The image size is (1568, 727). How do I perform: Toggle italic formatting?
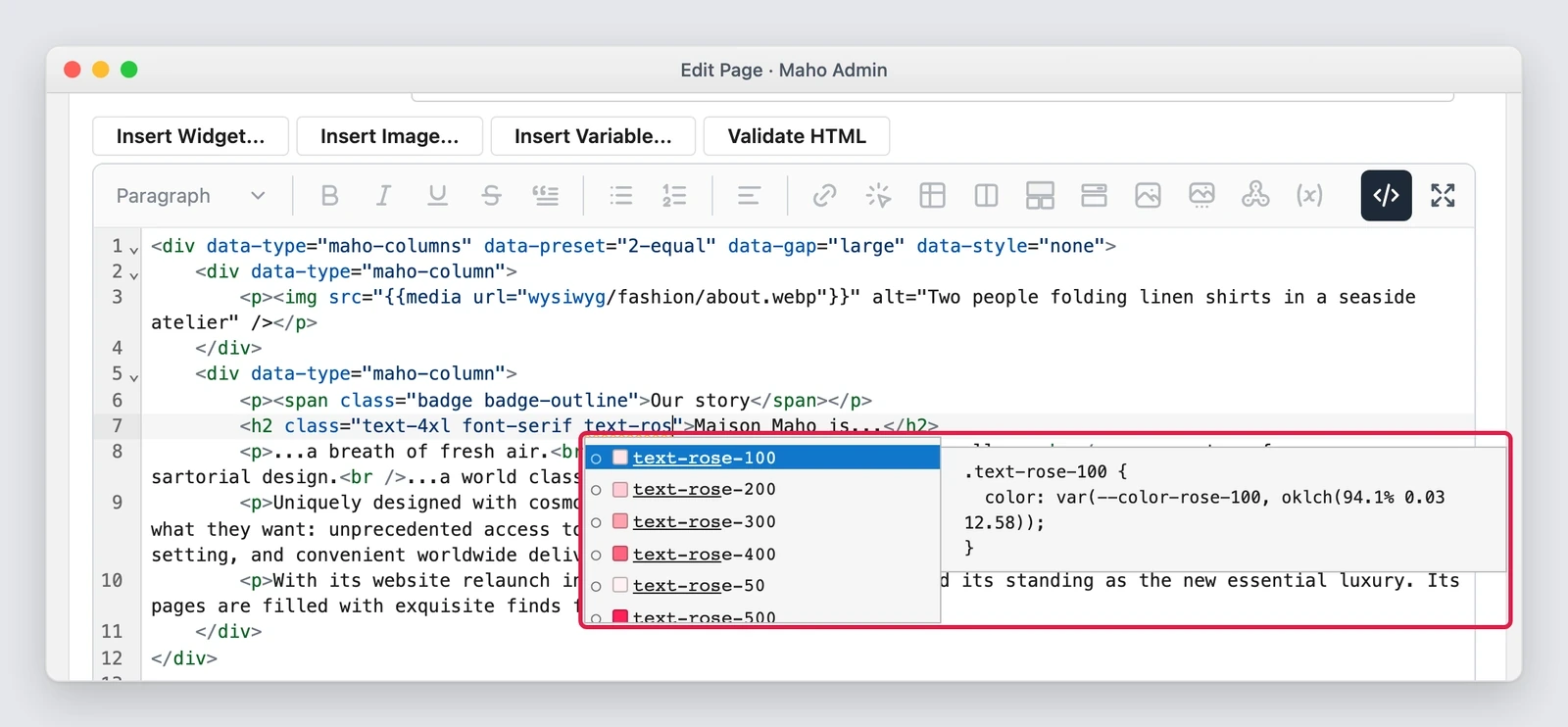(x=383, y=196)
